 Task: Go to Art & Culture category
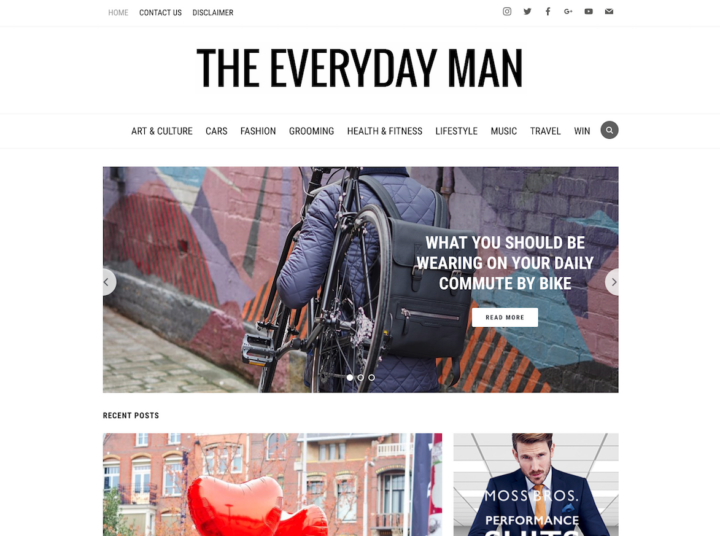[162, 131]
